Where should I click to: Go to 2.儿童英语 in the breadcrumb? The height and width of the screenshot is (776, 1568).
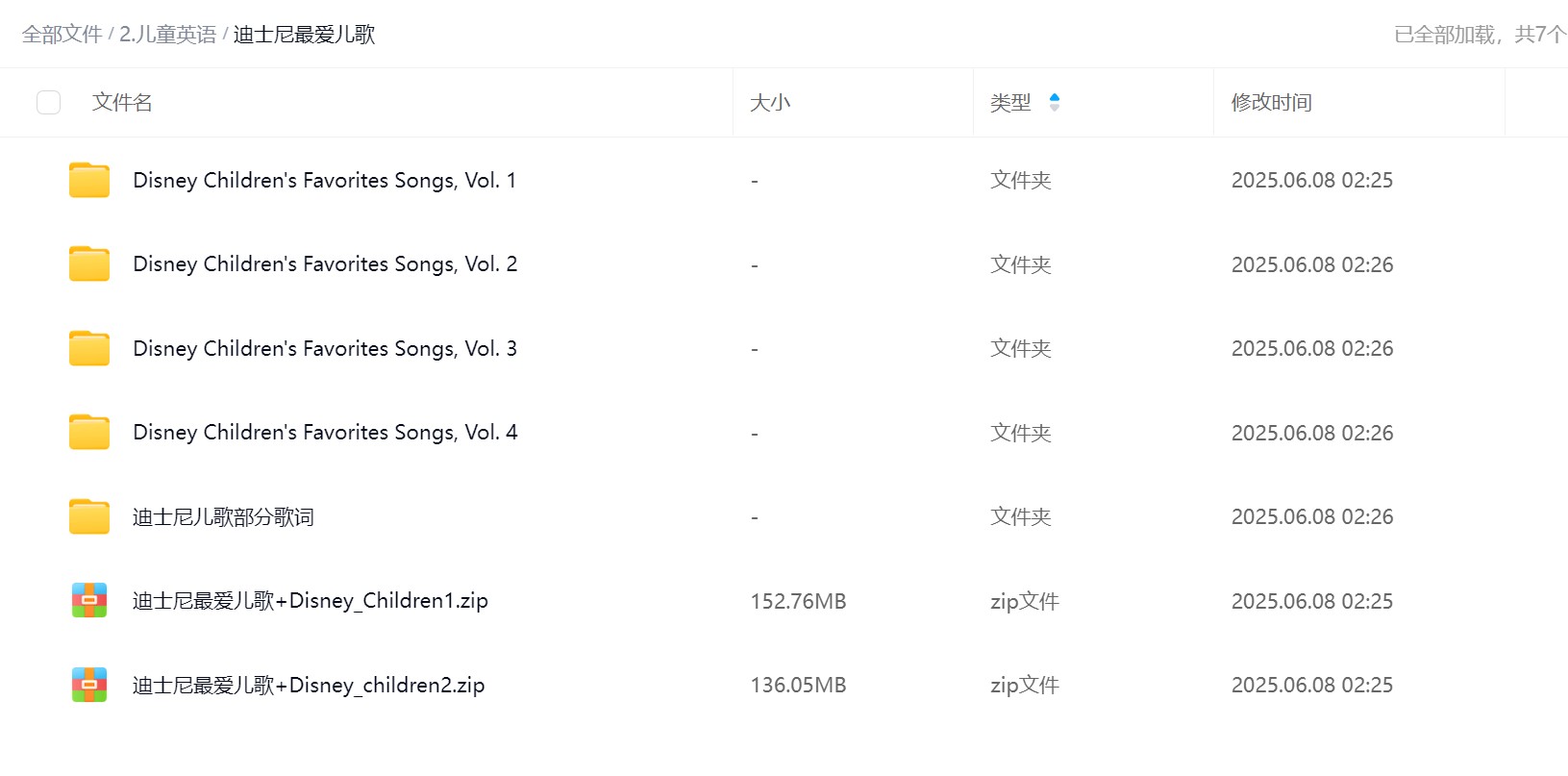tap(167, 35)
